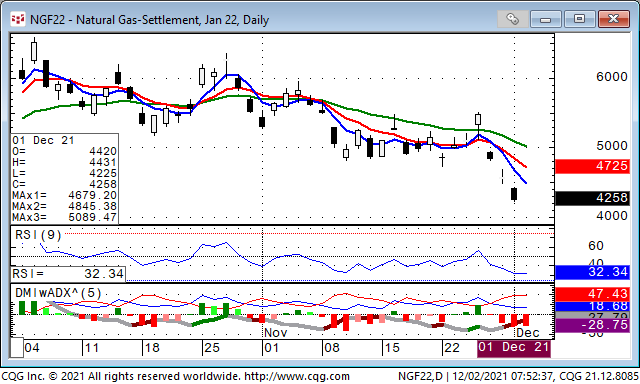The width and height of the screenshot is (640, 384).
Task: Click the RSI= 32.34 readout box
Action: pyautogui.click(x=68, y=274)
